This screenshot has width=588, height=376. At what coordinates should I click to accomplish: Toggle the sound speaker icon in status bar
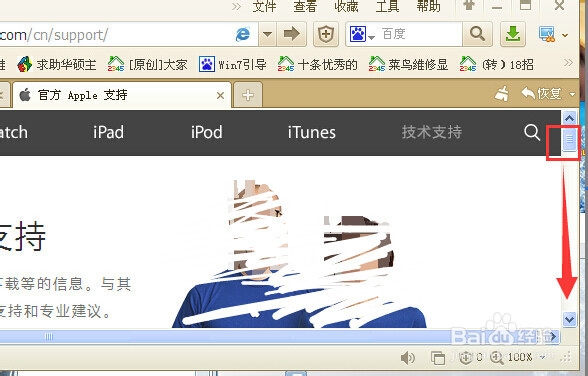[x=408, y=358]
